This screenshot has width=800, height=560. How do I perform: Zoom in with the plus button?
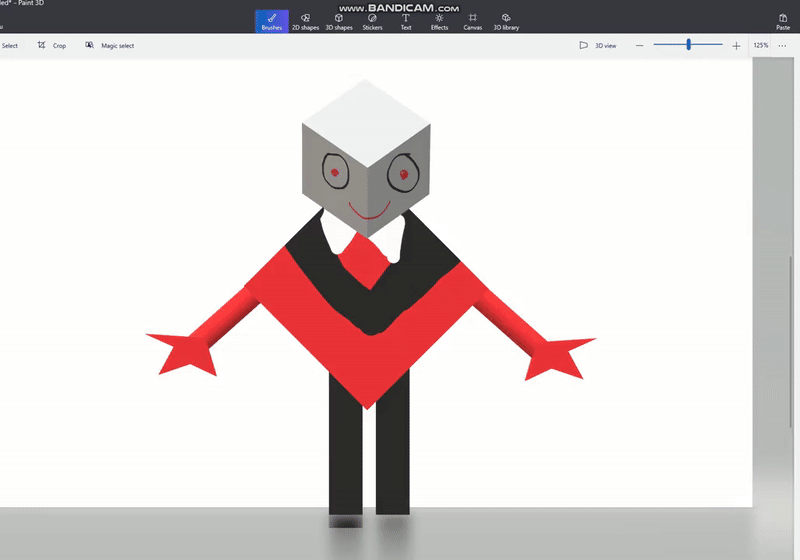pyautogui.click(x=736, y=45)
